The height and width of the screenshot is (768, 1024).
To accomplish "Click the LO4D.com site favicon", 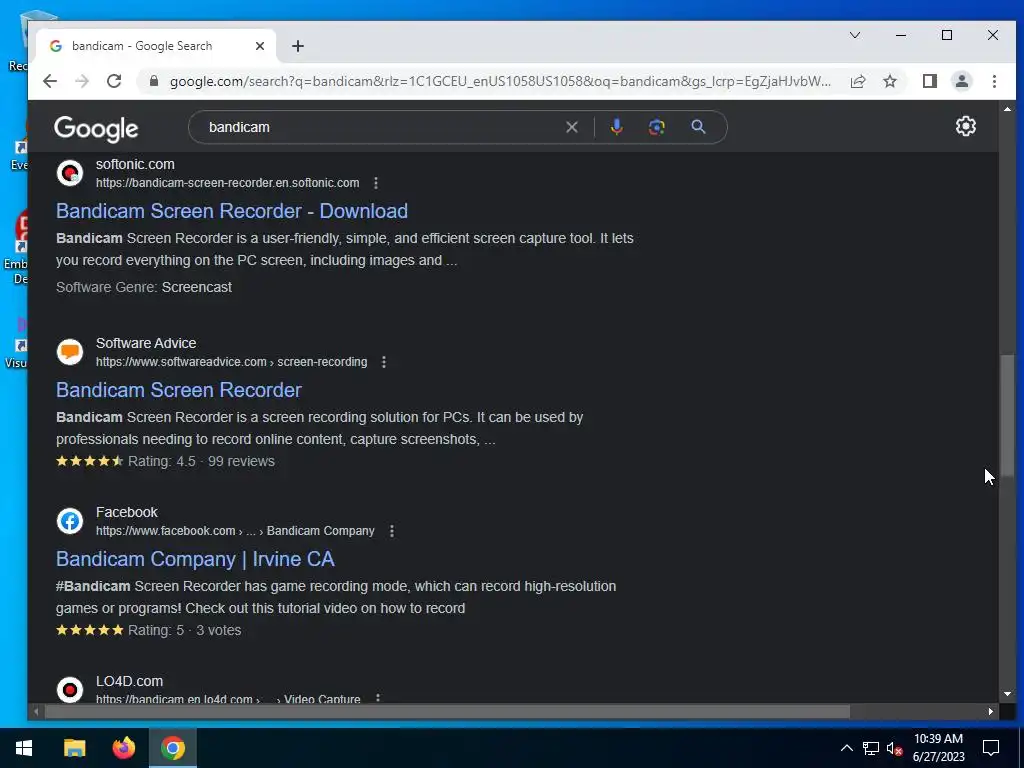I will coord(70,690).
